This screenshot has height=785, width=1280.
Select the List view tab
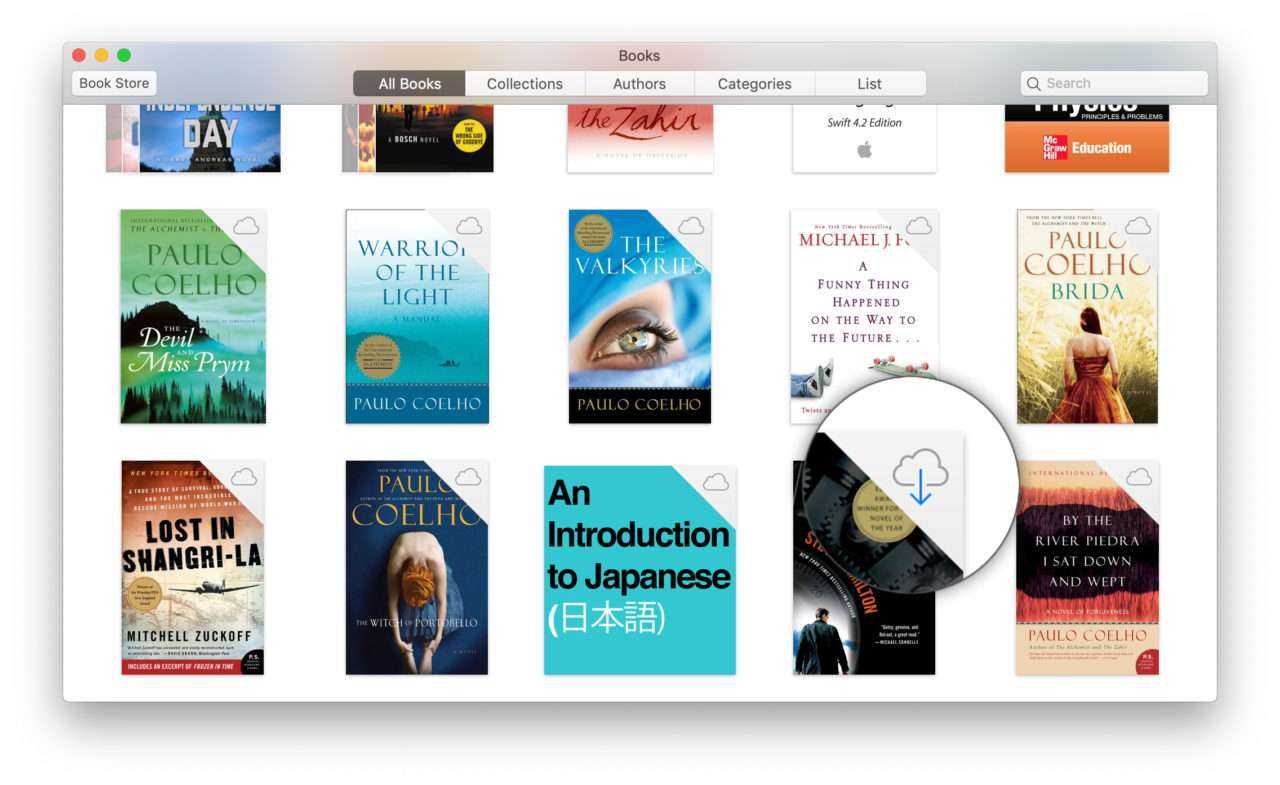pos(869,84)
